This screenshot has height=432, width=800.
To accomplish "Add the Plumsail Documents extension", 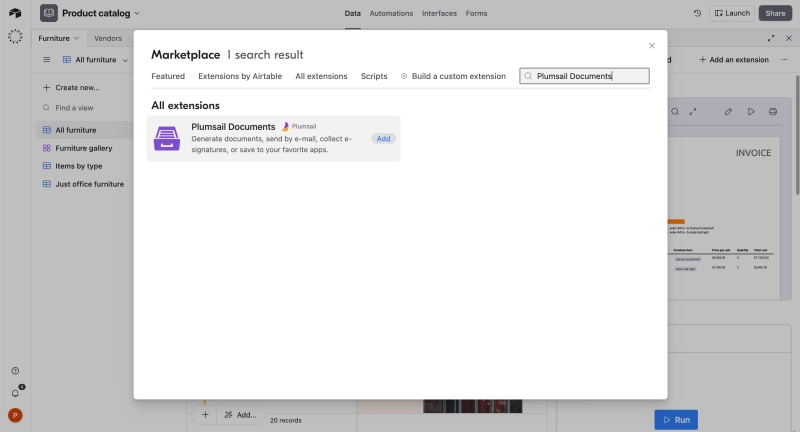I will (383, 139).
